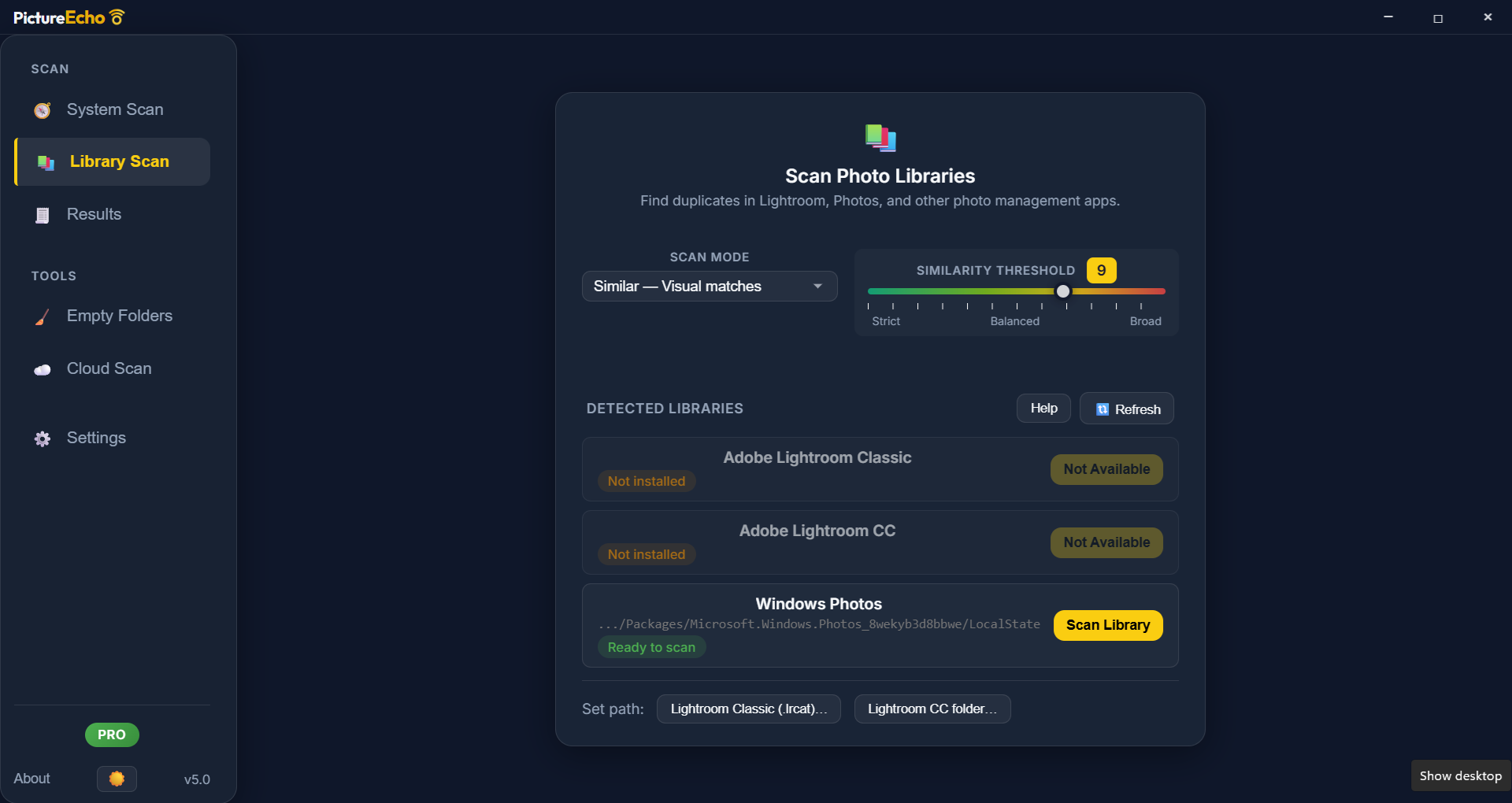Select the Cloud Scan cloud icon
Screen dimensions: 1512x803
coord(42,369)
